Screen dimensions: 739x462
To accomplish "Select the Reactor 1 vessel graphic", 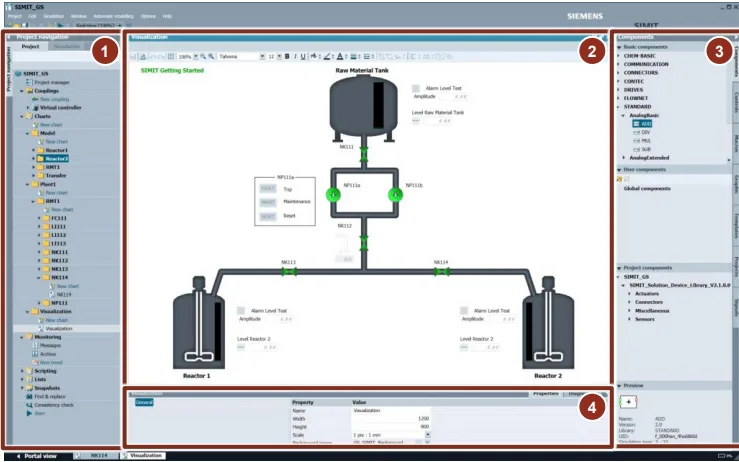I will tap(198, 323).
